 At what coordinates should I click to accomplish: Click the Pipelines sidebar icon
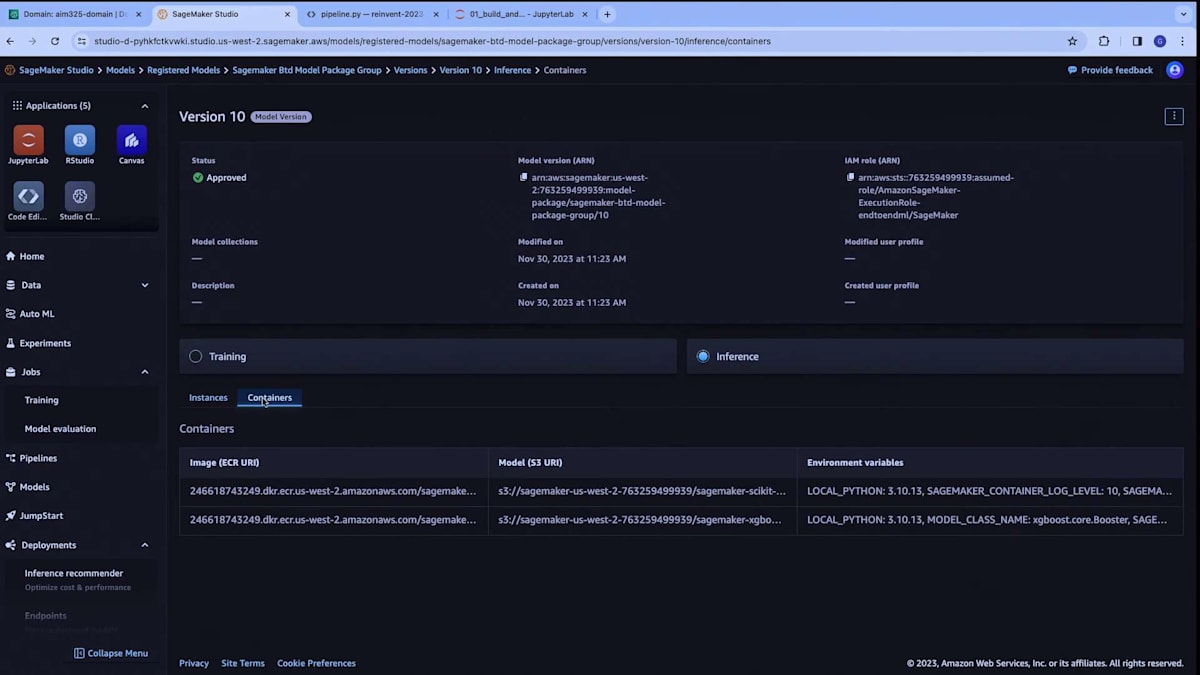click(x=11, y=458)
